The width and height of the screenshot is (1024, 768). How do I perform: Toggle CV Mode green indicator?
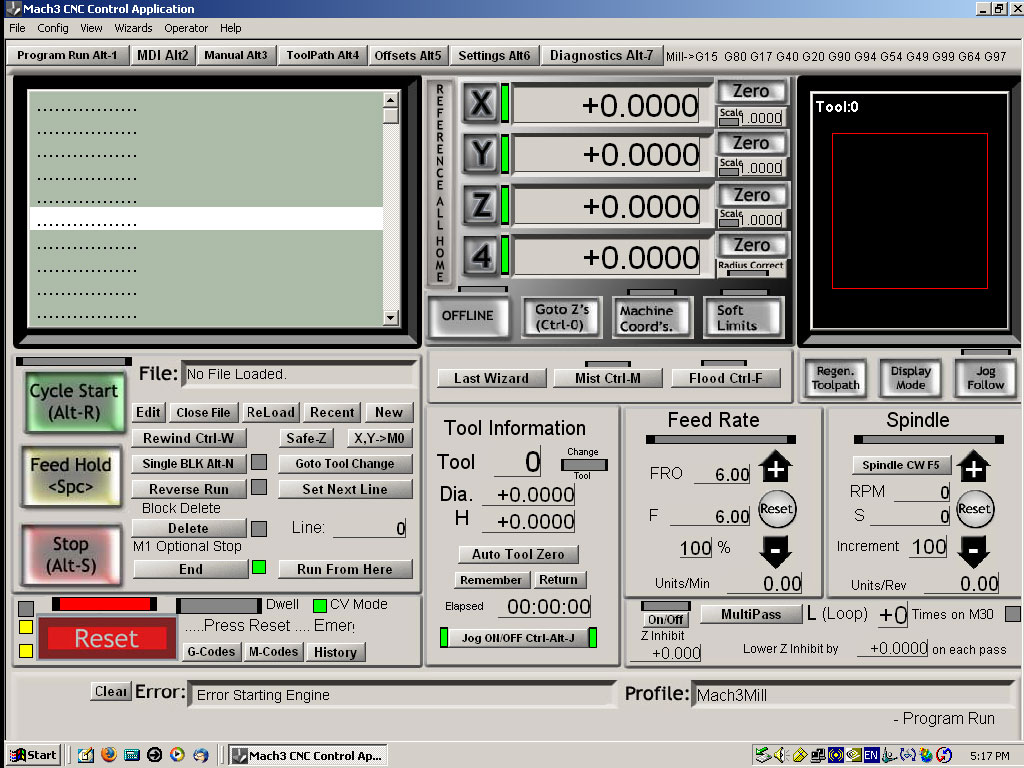click(320, 605)
